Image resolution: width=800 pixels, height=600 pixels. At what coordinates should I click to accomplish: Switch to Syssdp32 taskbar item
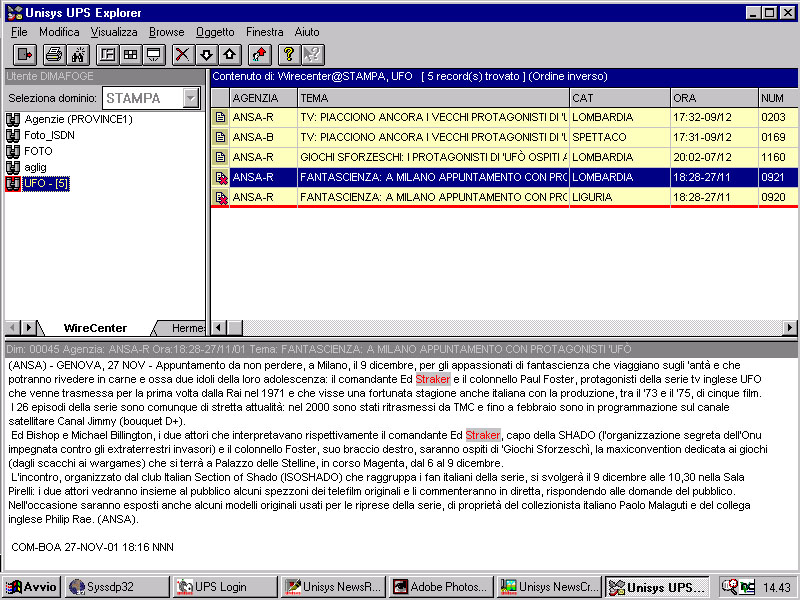(117, 587)
